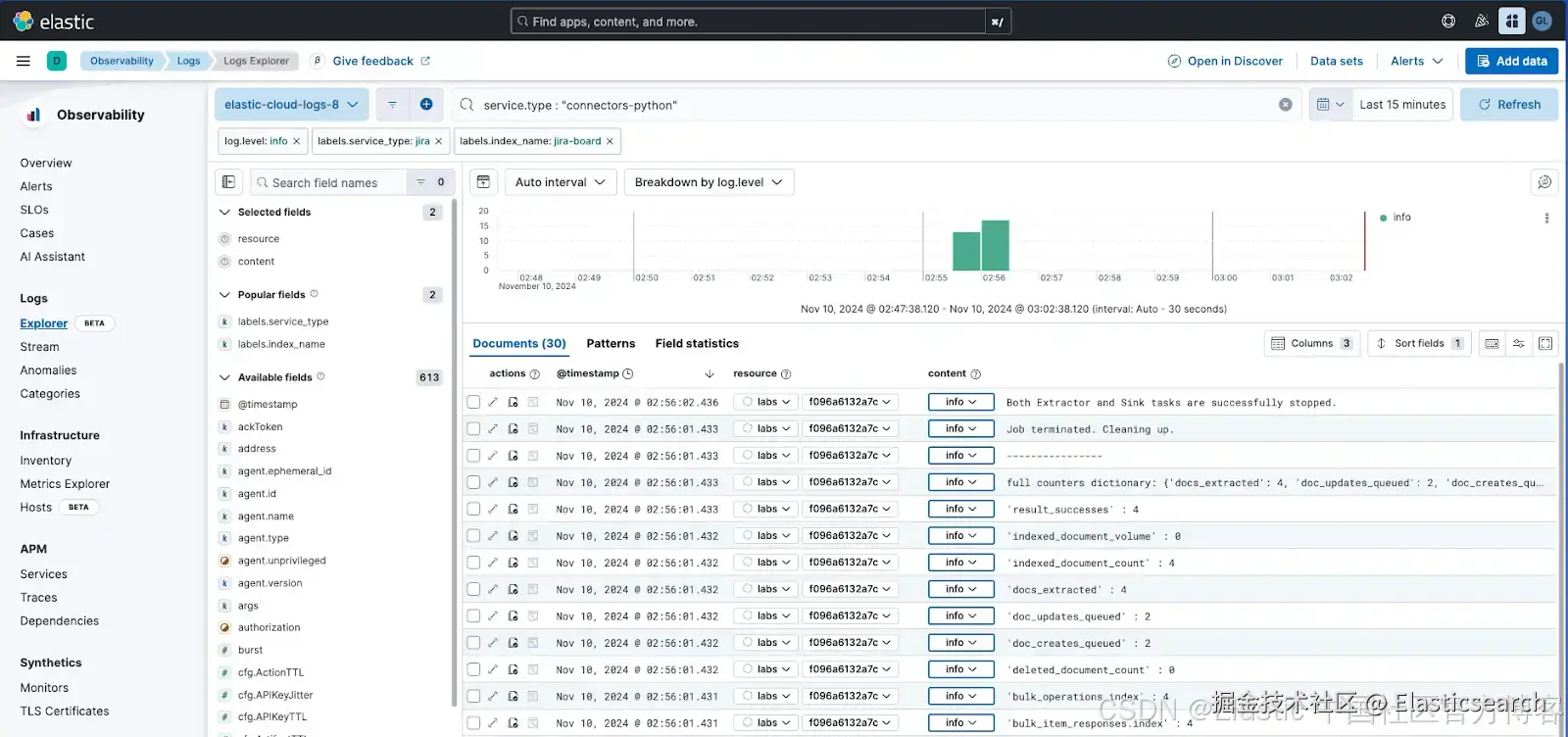The height and width of the screenshot is (737, 1568).
Task: Open display options for the table
Action: 1518,344
